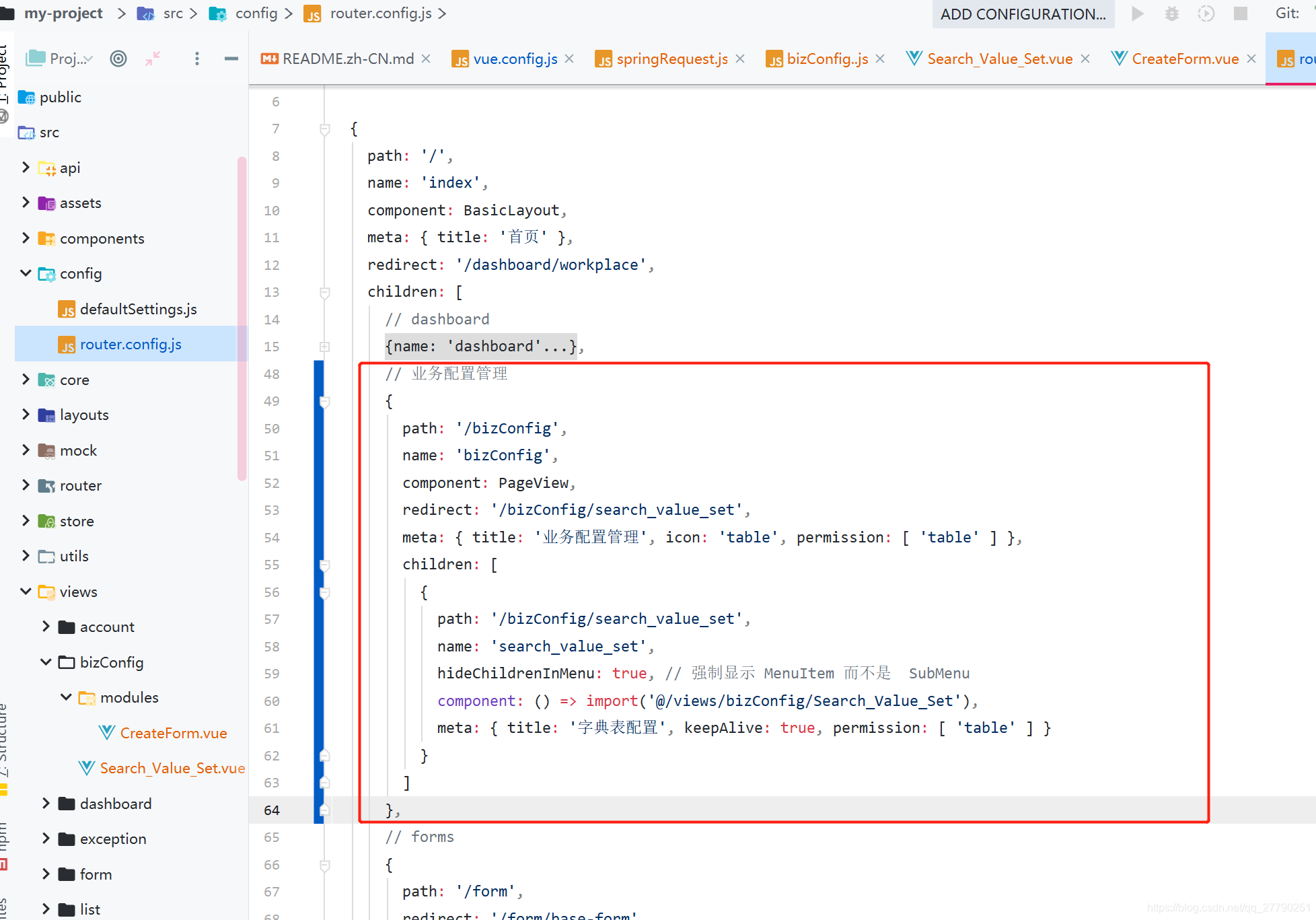Click the ADD CONFIGURATION button

tap(1023, 14)
